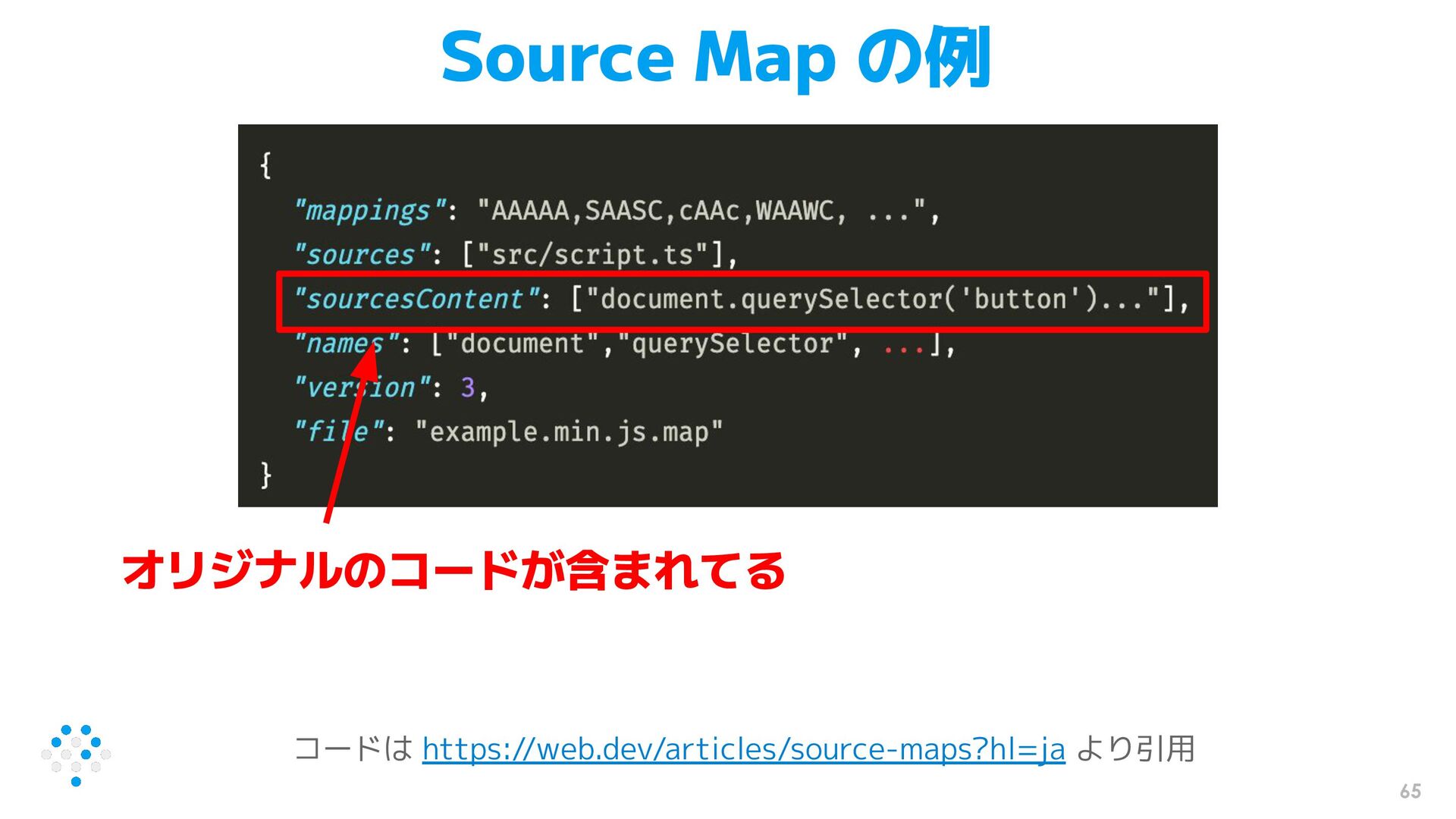Click the closing curly brace in code
The image size is (1456, 819).
(x=265, y=475)
